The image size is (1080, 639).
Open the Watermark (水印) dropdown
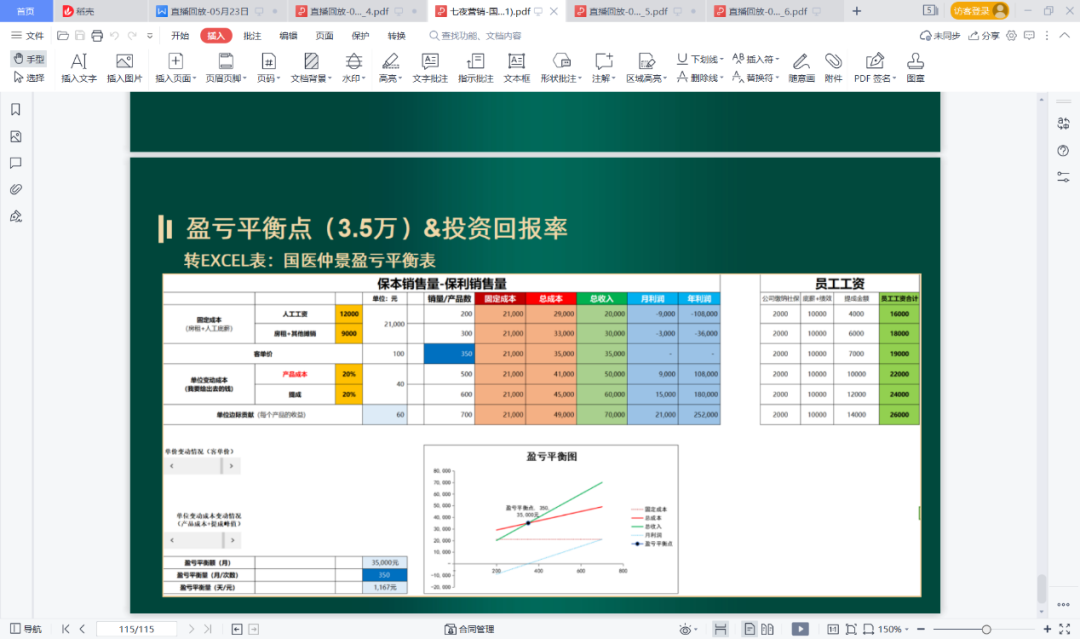point(353,68)
